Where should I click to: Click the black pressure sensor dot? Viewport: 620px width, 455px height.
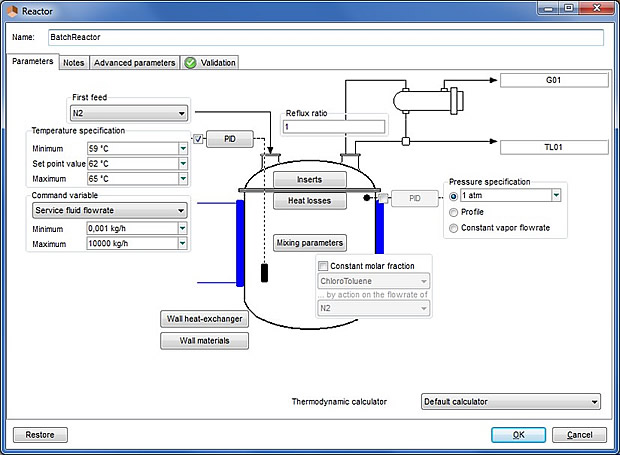click(367, 197)
